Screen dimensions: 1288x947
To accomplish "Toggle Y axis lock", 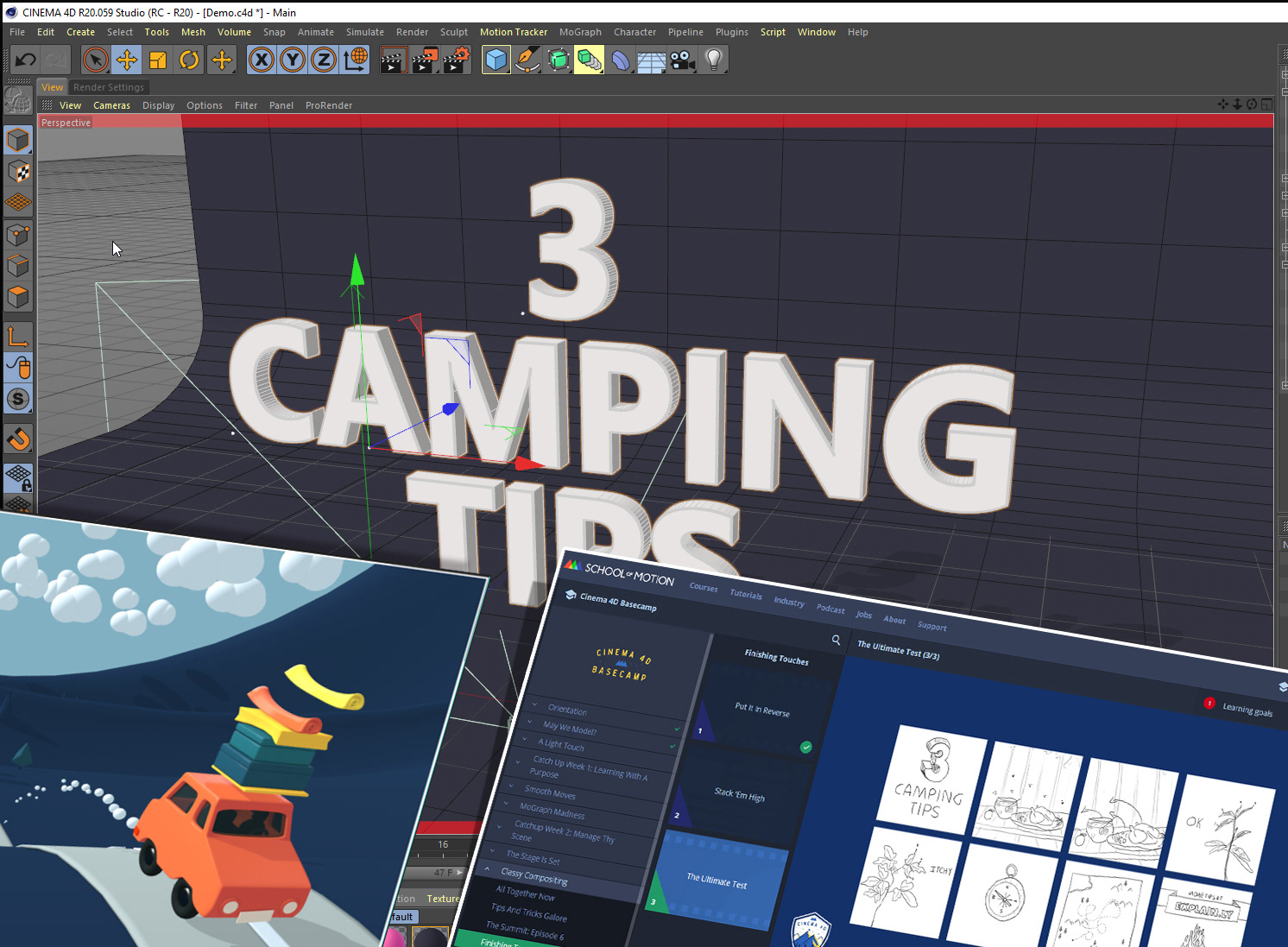I will pos(293,60).
